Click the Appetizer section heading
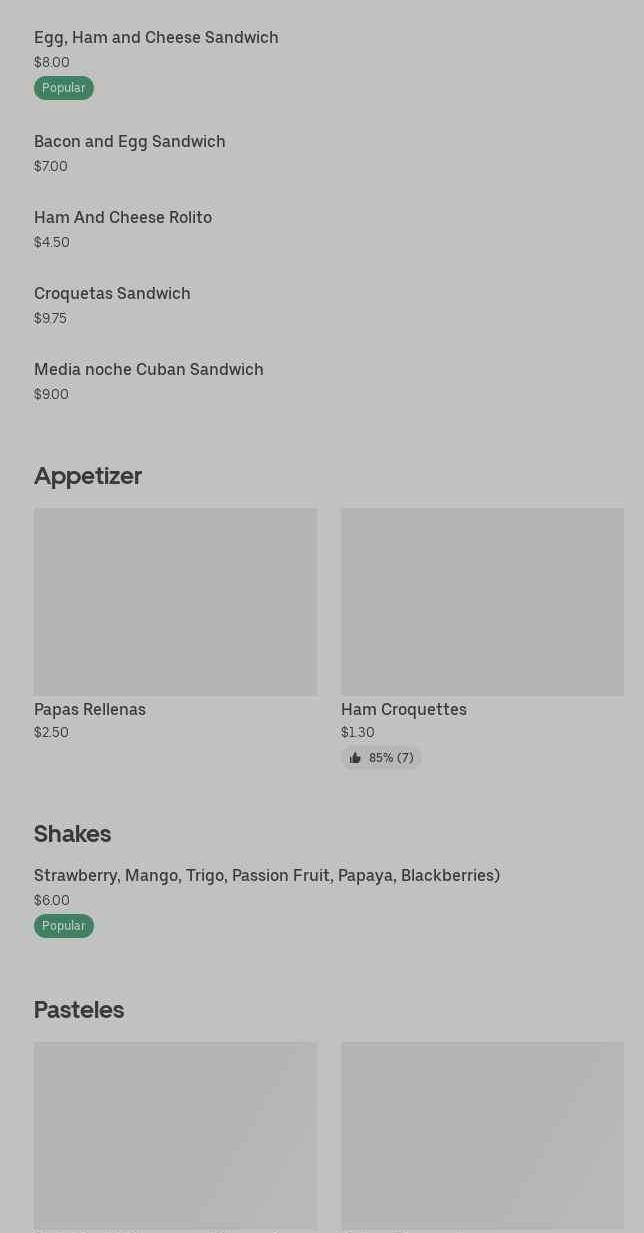Viewport: 644px width, 1233px height. pyautogui.click(x=88, y=476)
